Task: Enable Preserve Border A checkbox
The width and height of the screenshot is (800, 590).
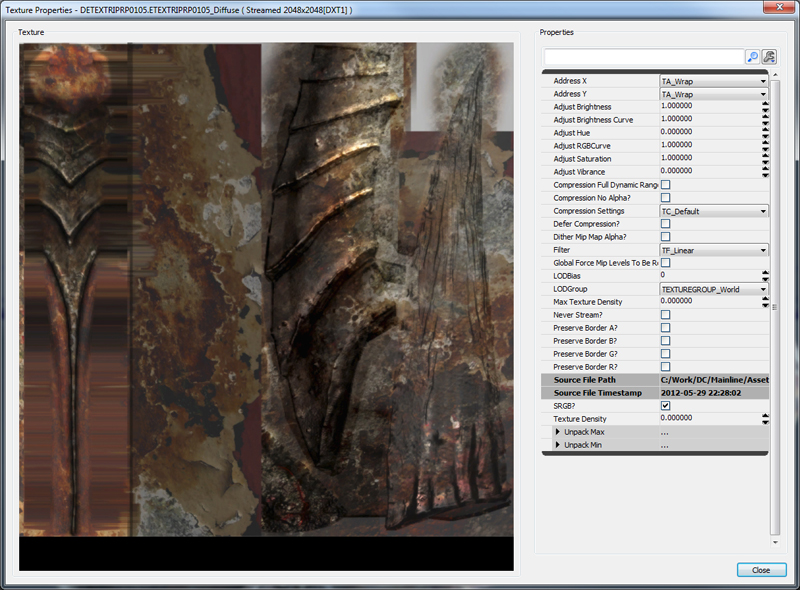Action: pos(665,328)
